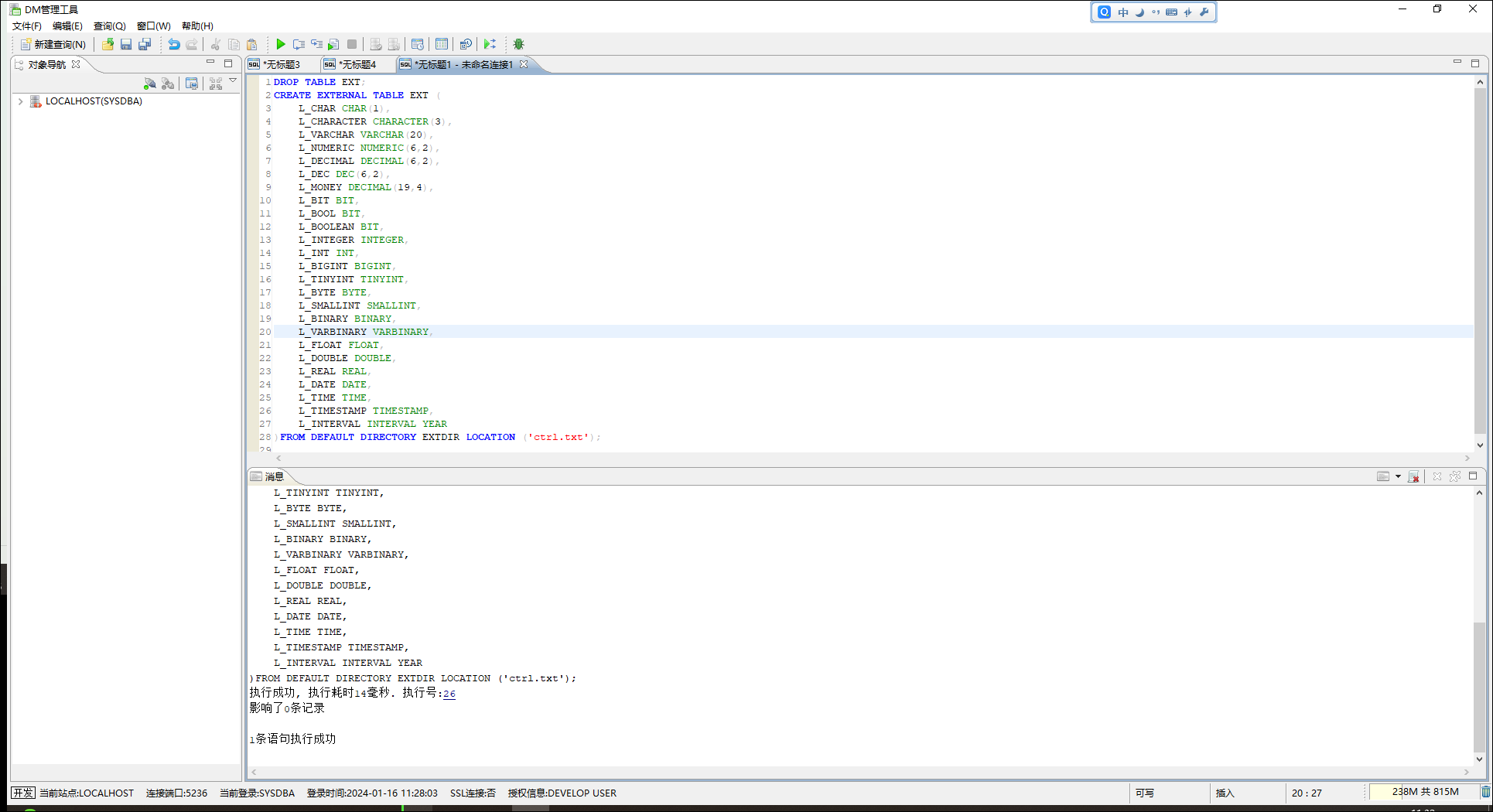Open the 文件(F) menu

click(27, 26)
